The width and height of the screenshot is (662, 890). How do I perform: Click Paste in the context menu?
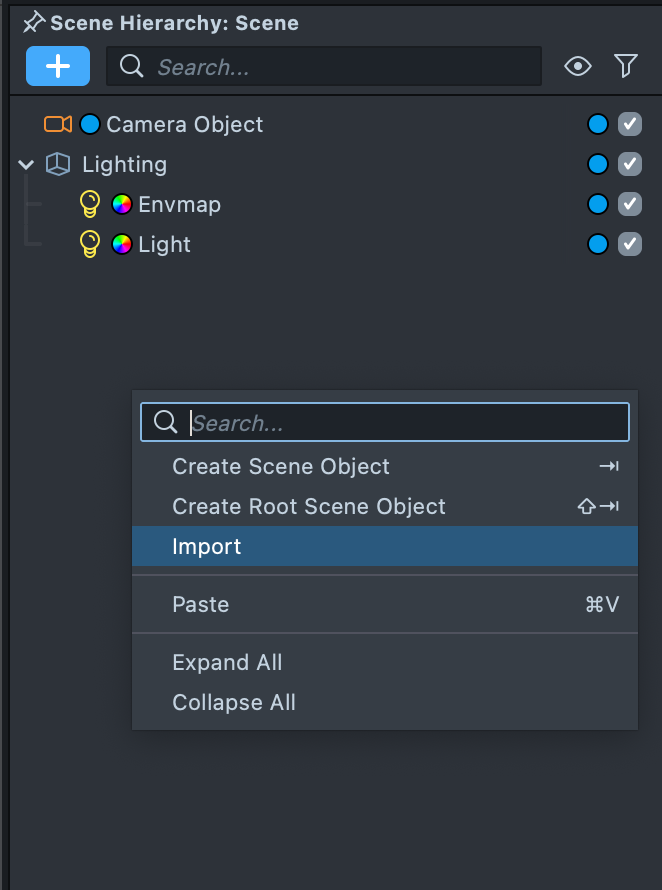[x=201, y=604]
